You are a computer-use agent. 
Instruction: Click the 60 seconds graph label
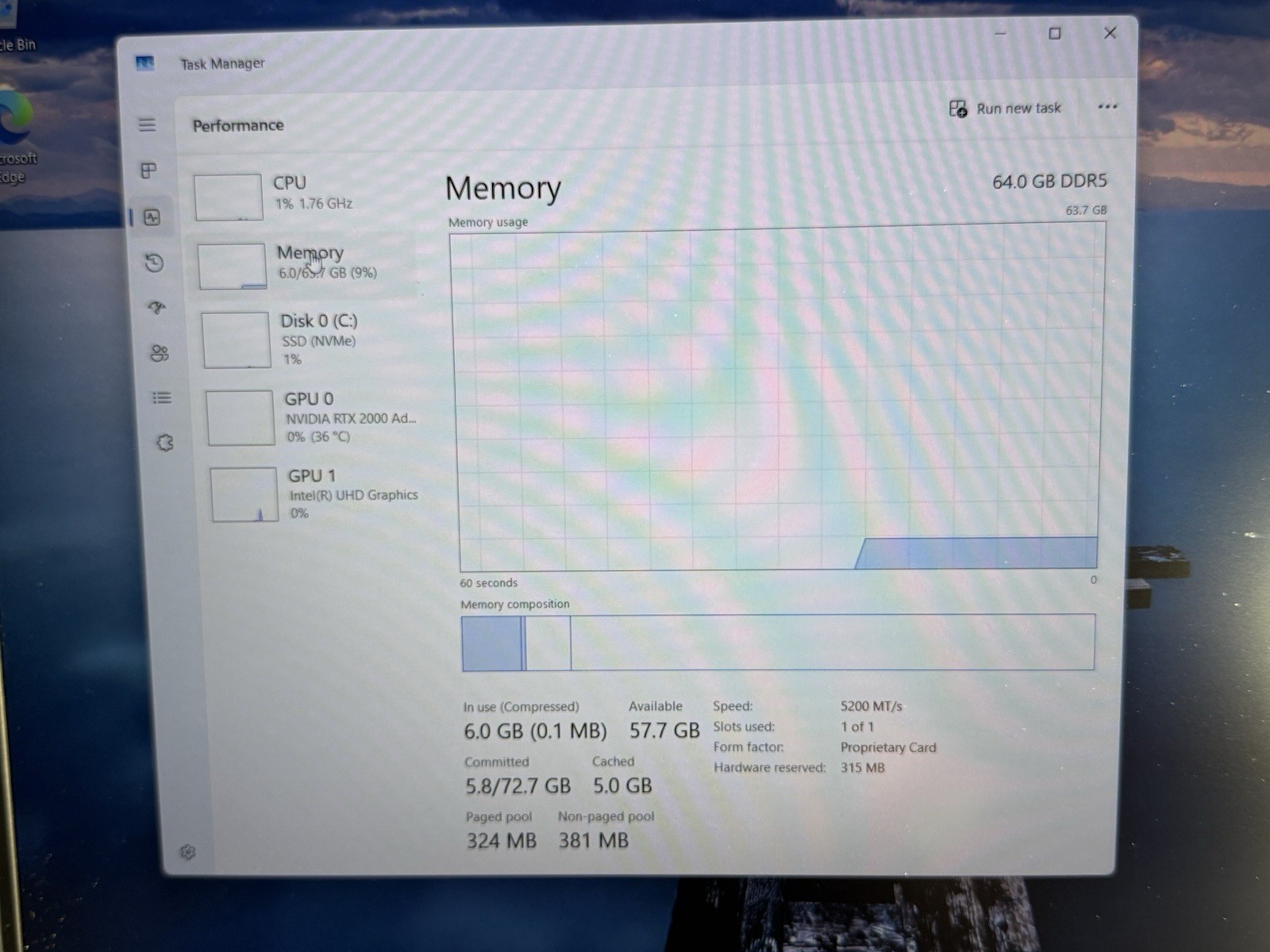(488, 583)
